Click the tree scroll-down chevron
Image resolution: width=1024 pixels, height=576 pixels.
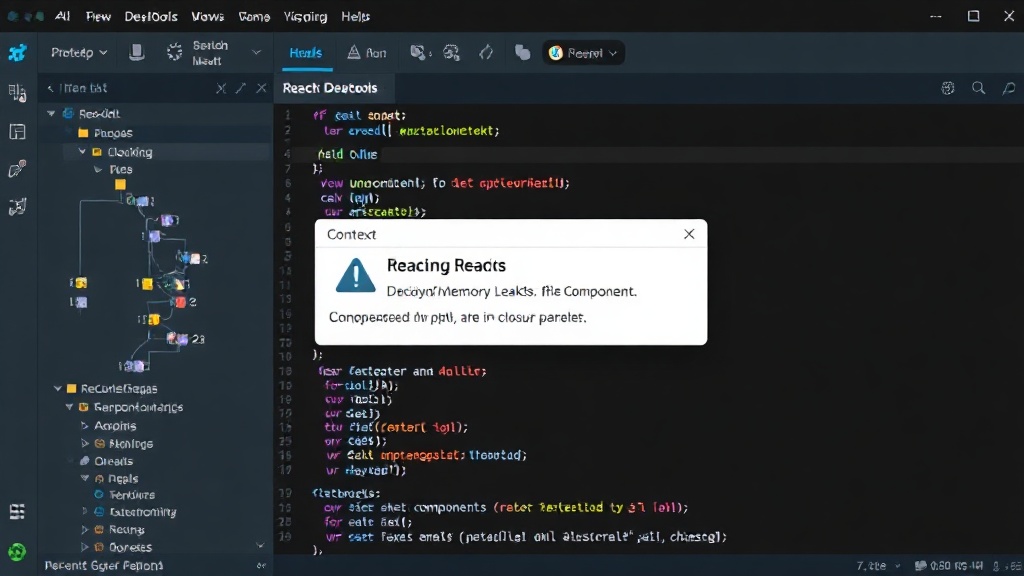pos(260,545)
